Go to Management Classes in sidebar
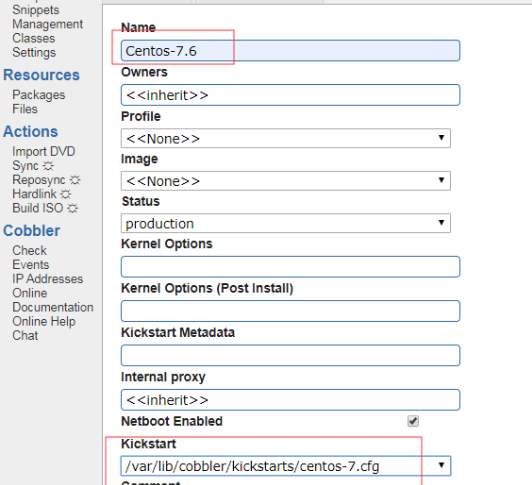This screenshot has width=532, height=485. [48, 31]
